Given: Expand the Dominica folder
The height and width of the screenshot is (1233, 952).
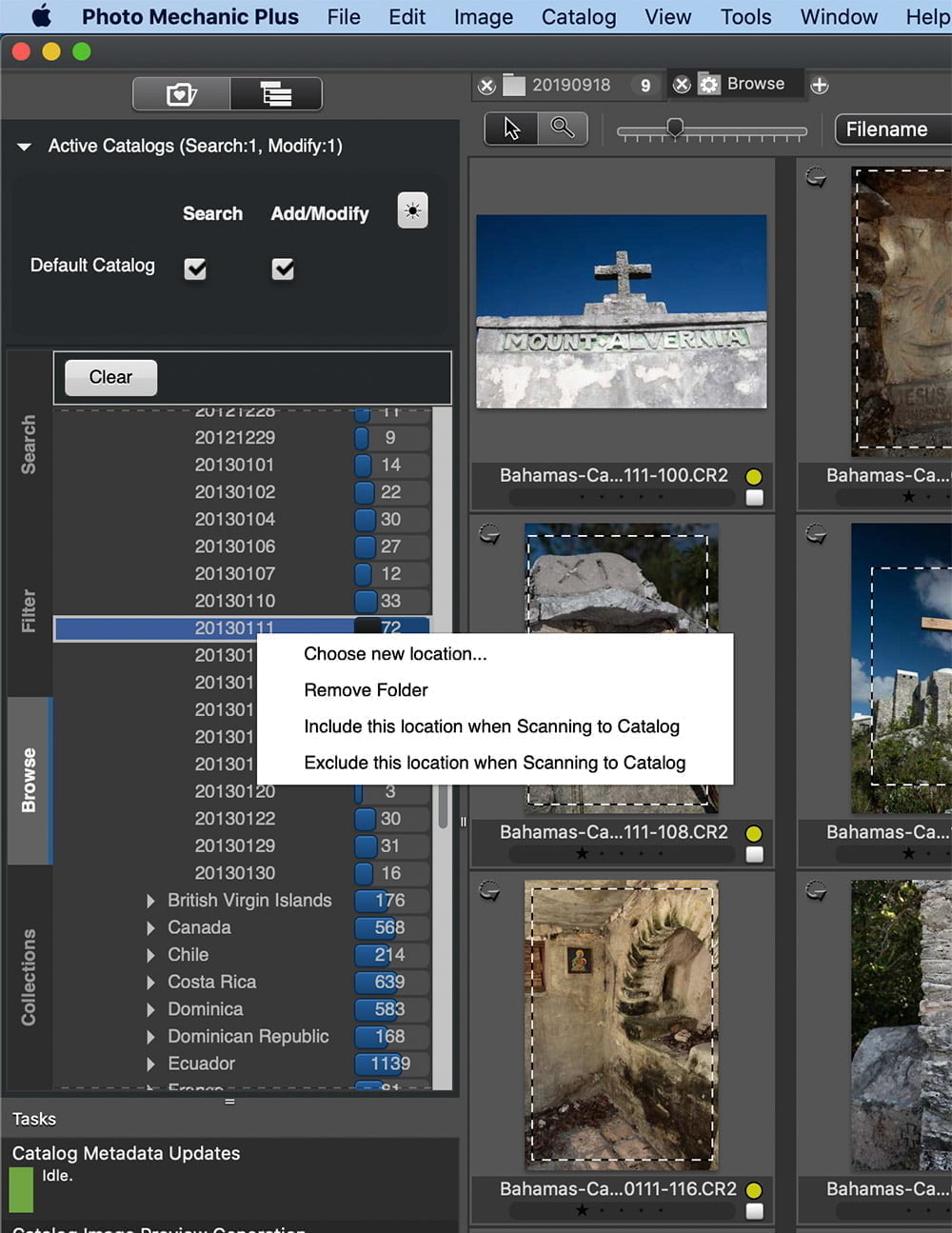Looking at the screenshot, I should 150,1009.
